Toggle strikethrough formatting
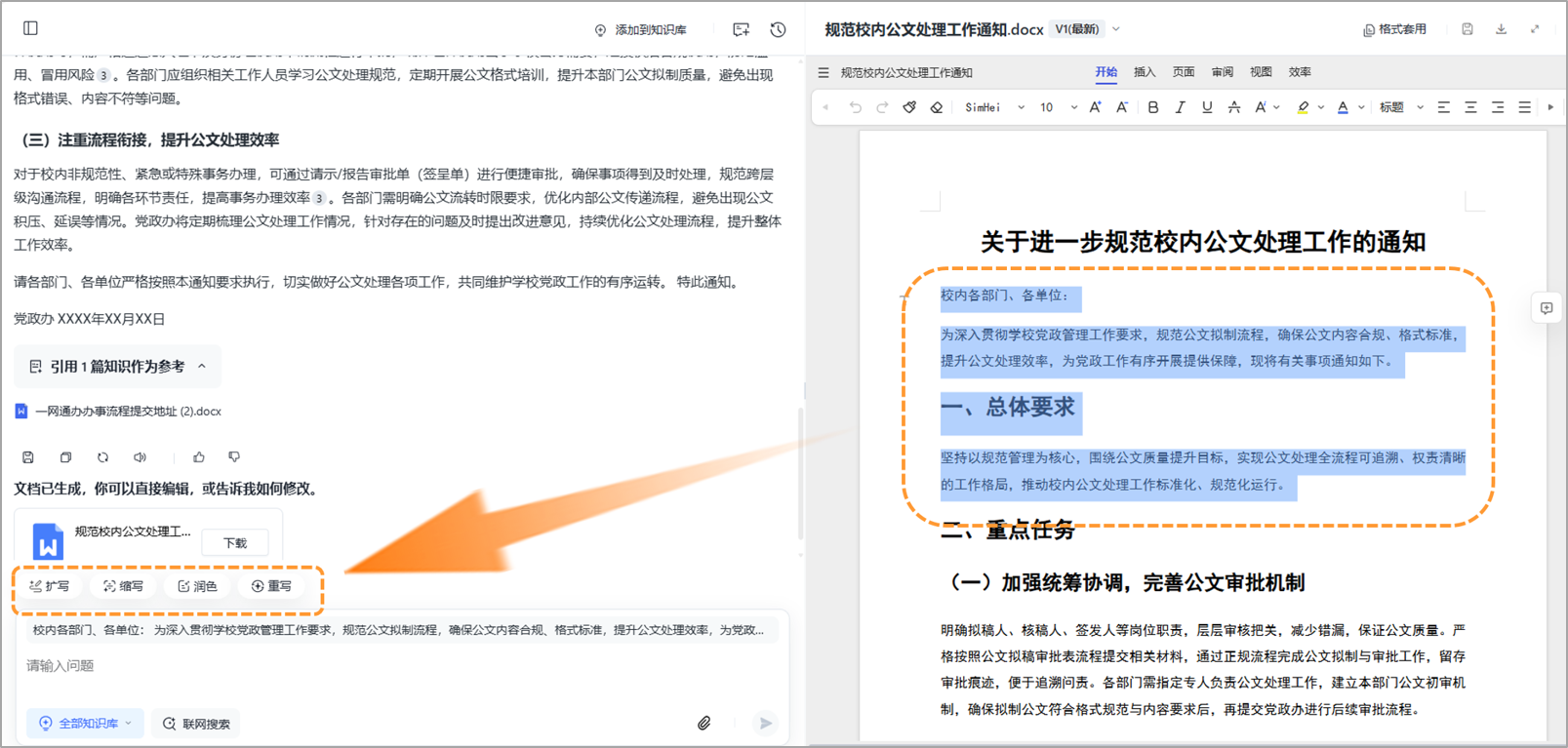Viewport: 1568px width, 748px height. tap(1234, 107)
